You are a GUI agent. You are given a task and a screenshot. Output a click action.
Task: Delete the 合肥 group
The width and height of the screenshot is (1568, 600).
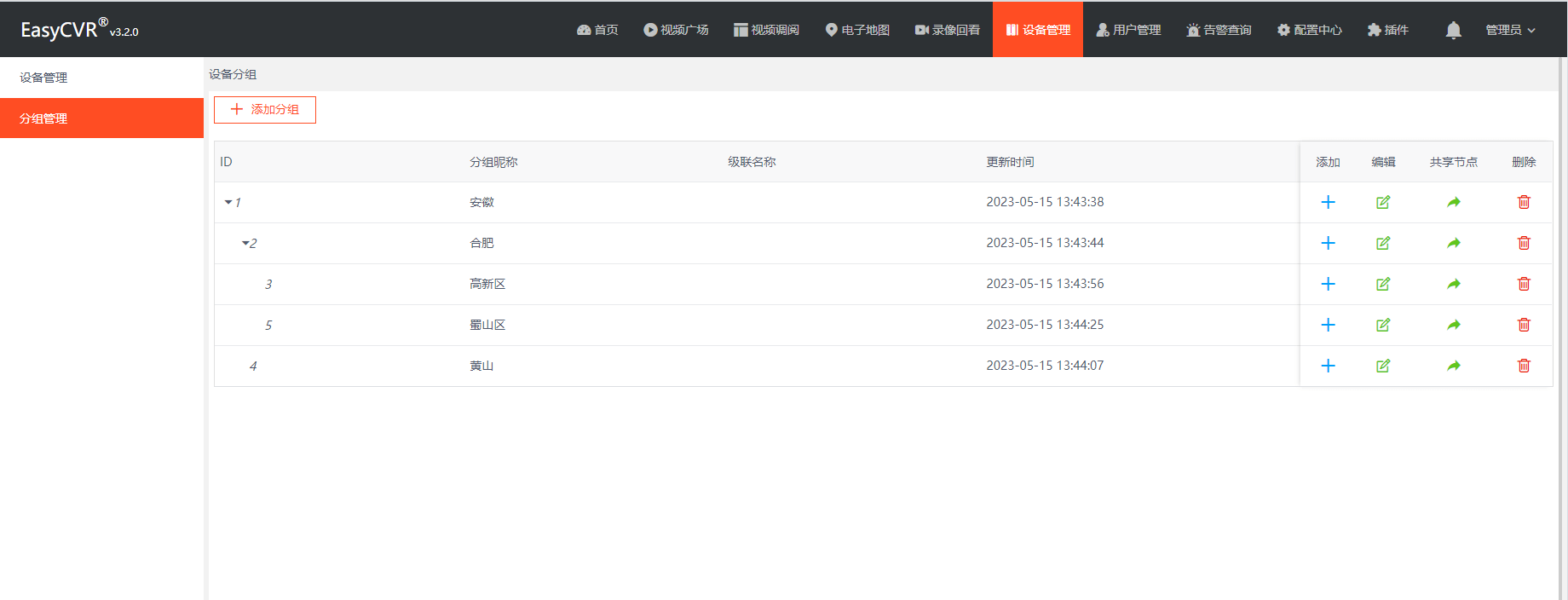pyautogui.click(x=1524, y=243)
